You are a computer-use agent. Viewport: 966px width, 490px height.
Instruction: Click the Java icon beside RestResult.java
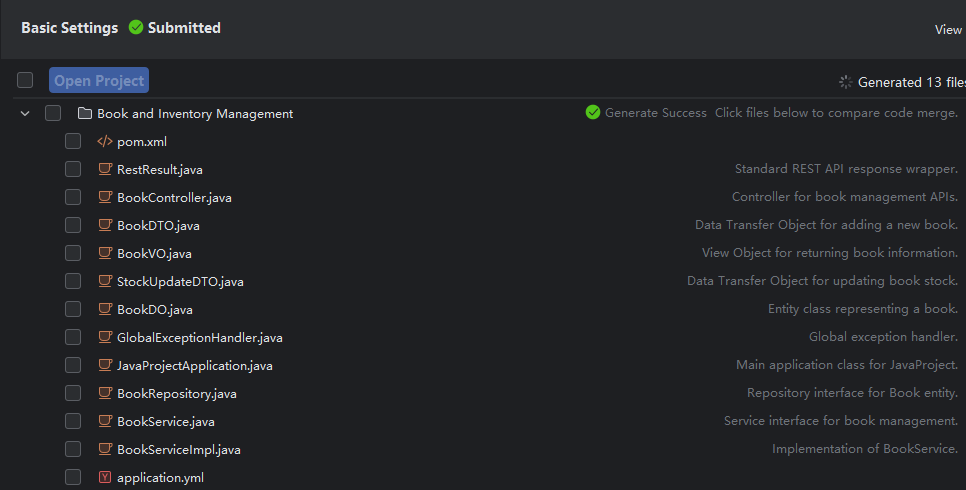[105, 170]
